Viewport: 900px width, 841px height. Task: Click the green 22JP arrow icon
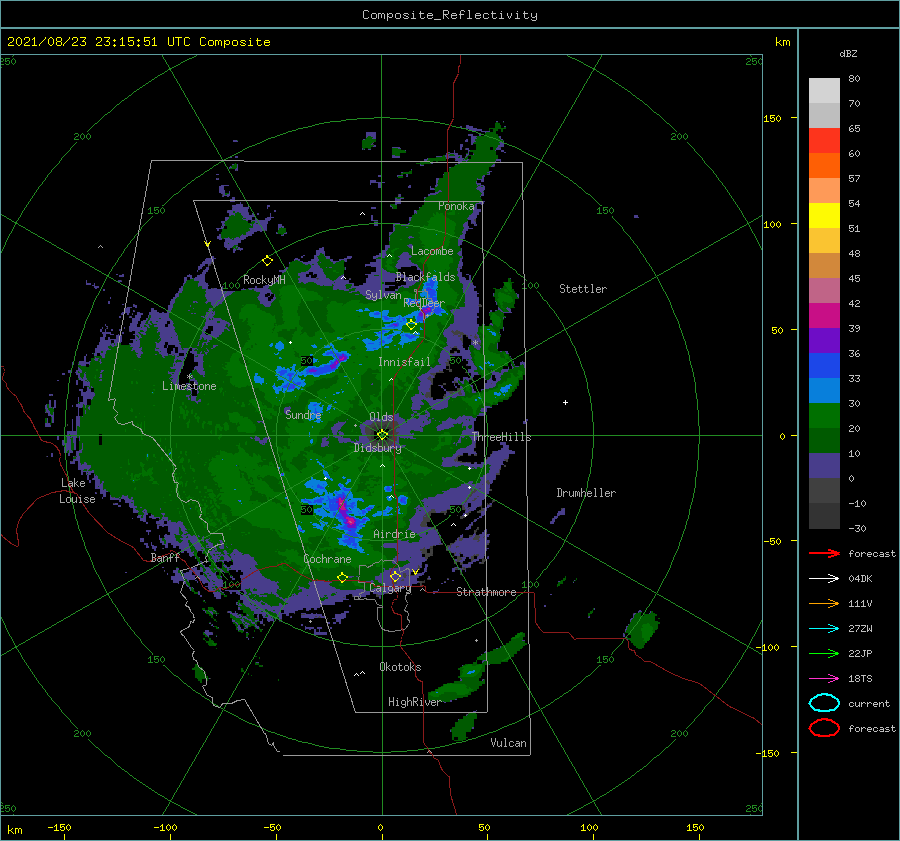[x=824, y=653]
